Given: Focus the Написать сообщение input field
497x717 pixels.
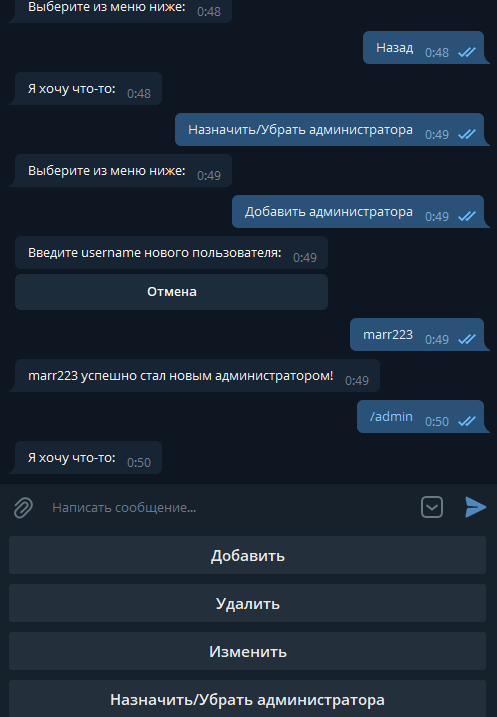Looking at the screenshot, I should click(229, 508).
